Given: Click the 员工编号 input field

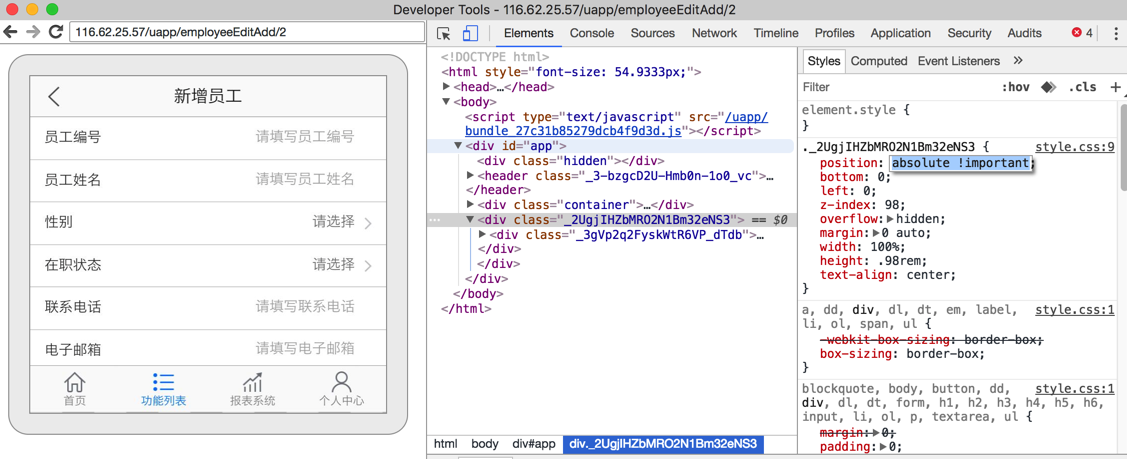Looking at the screenshot, I should [x=305, y=137].
